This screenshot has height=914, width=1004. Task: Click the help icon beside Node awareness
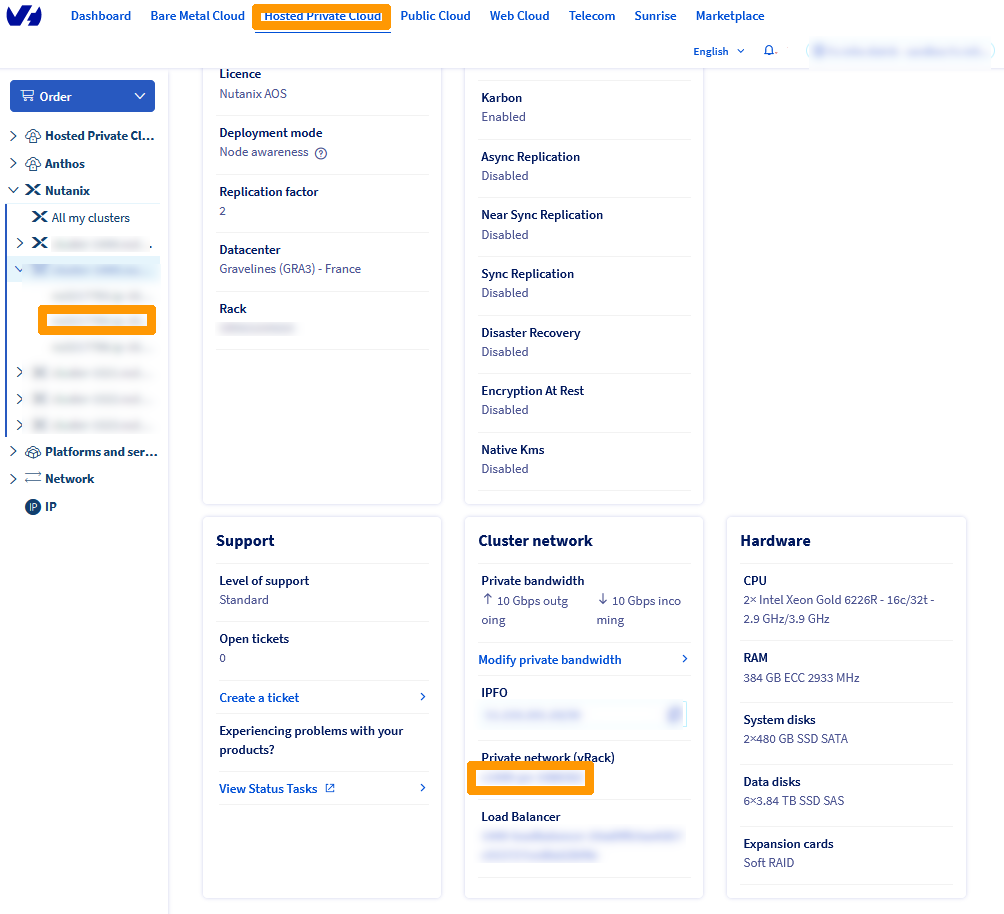(321, 153)
